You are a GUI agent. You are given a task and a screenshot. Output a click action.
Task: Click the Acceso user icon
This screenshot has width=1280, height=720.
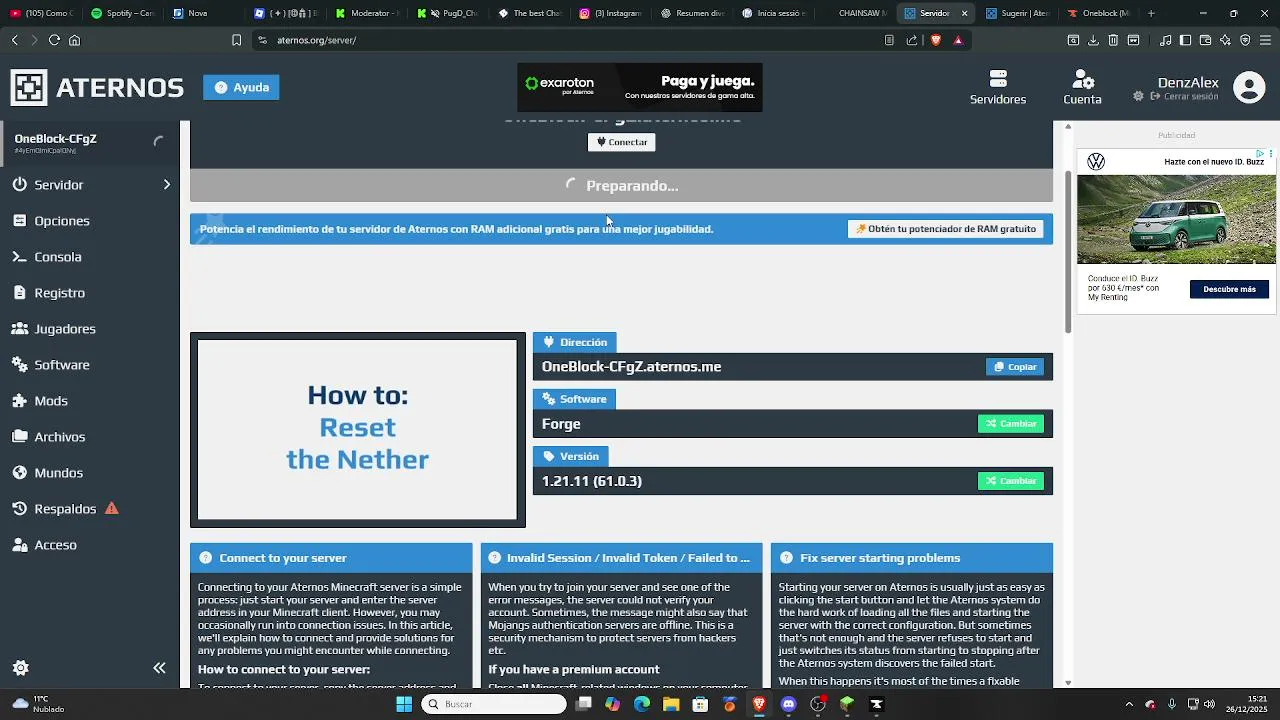[19, 545]
